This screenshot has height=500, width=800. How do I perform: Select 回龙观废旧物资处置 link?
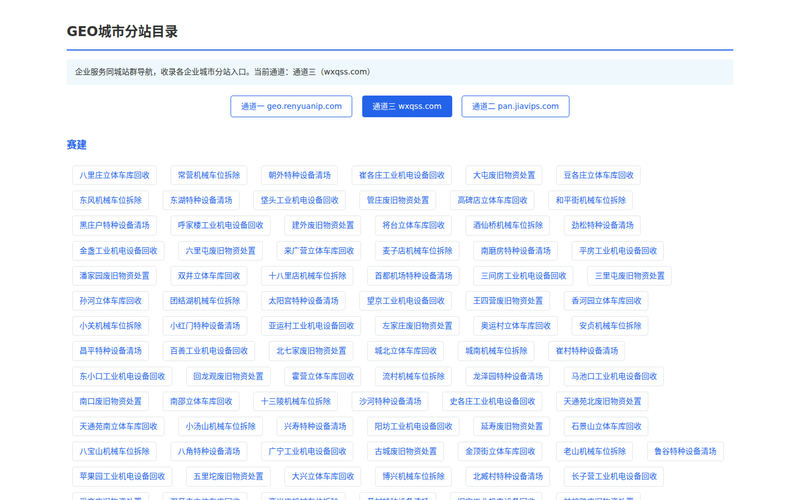click(228, 376)
